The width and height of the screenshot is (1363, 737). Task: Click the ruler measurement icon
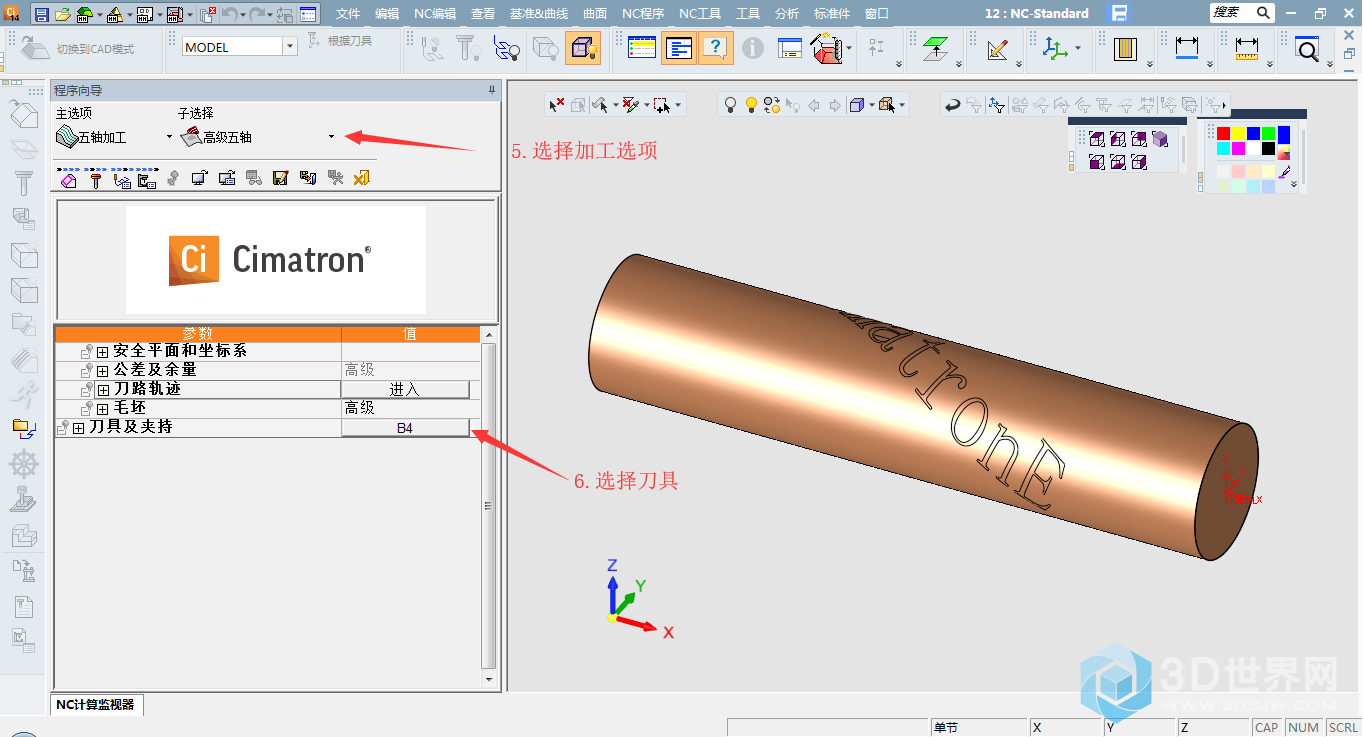1246,48
